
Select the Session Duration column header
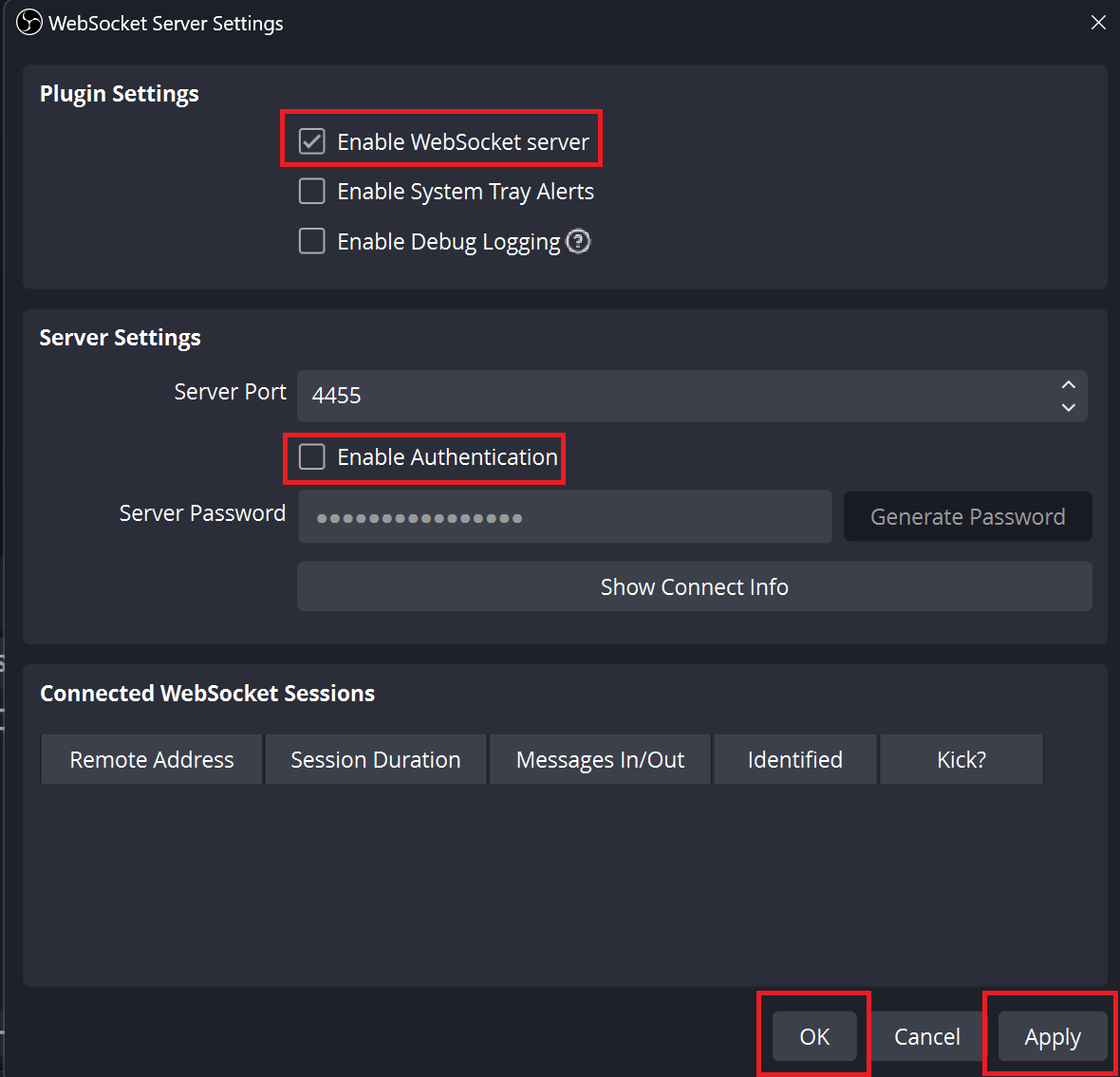(376, 760)
